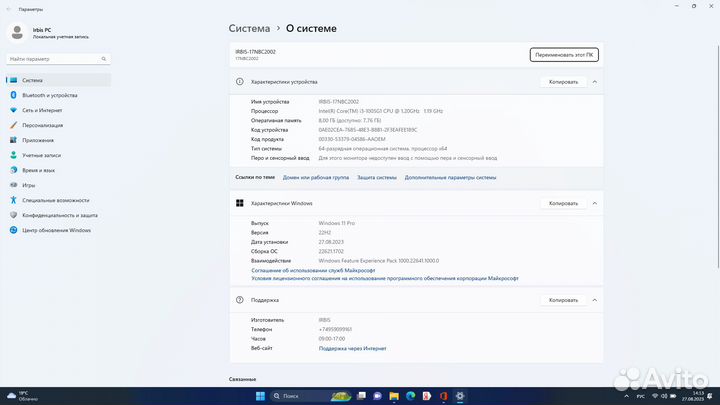Open the Специальные возможности icon
Viewport: 720px width, 405px height.
13,200
